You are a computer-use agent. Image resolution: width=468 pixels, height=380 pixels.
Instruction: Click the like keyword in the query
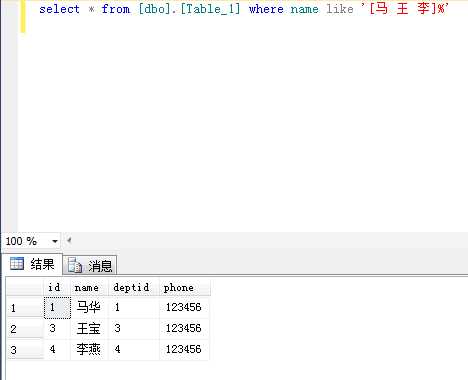click(x=340, y=9)
